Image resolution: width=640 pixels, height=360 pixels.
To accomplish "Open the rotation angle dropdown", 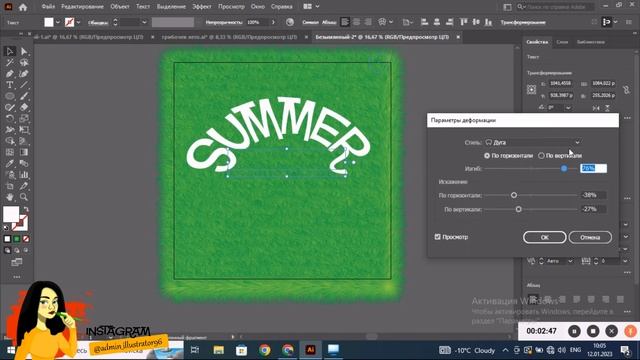I will coord(568,108).
